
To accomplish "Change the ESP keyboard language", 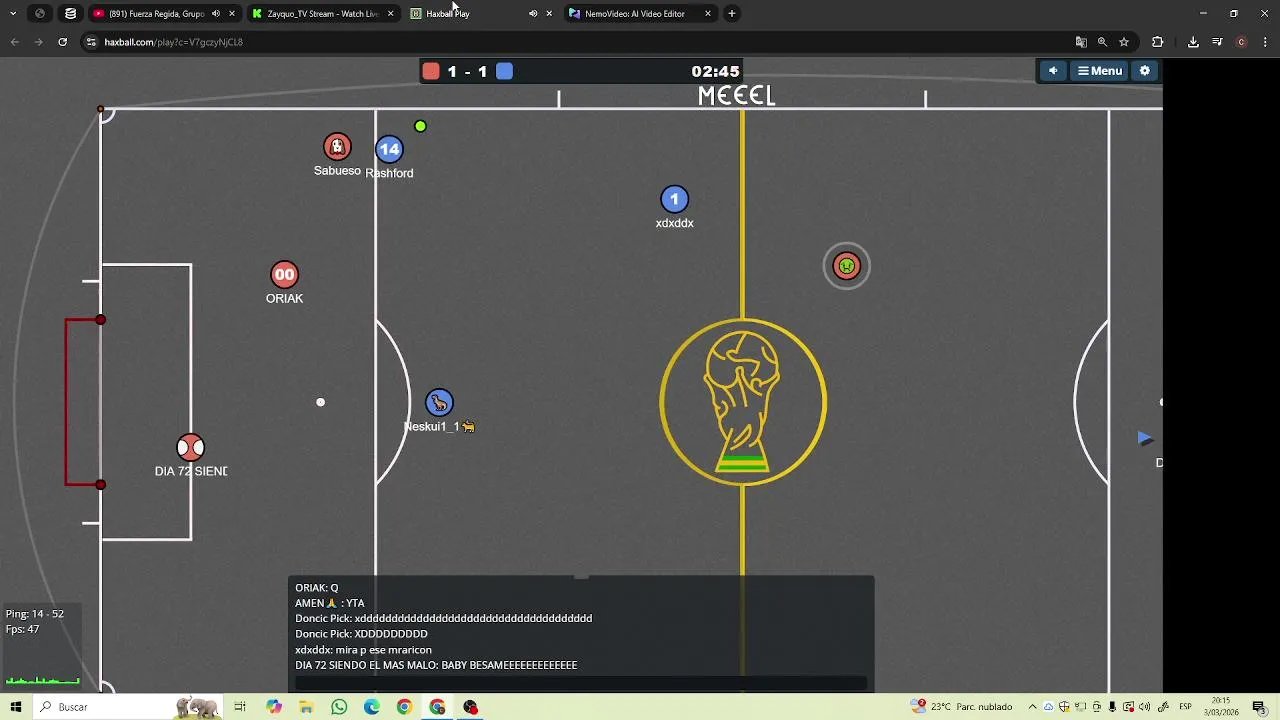I will pyautogui.click(x=1185, y=707).
